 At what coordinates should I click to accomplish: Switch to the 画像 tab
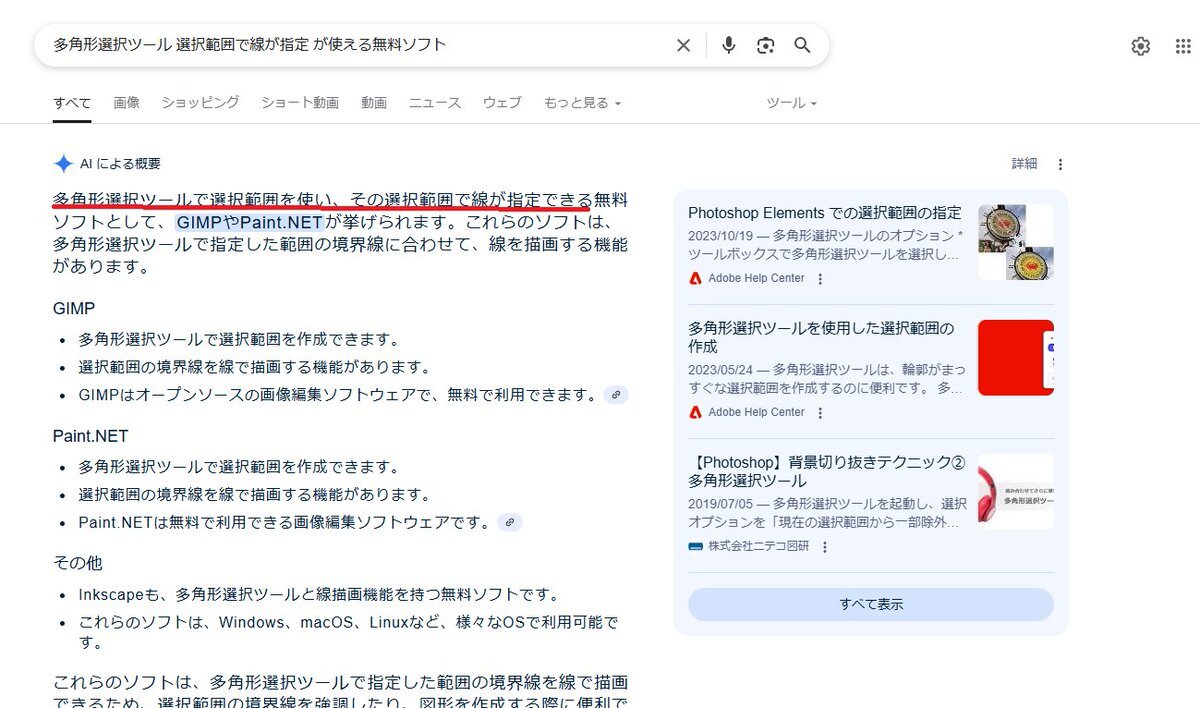click(x=127, y=103)
